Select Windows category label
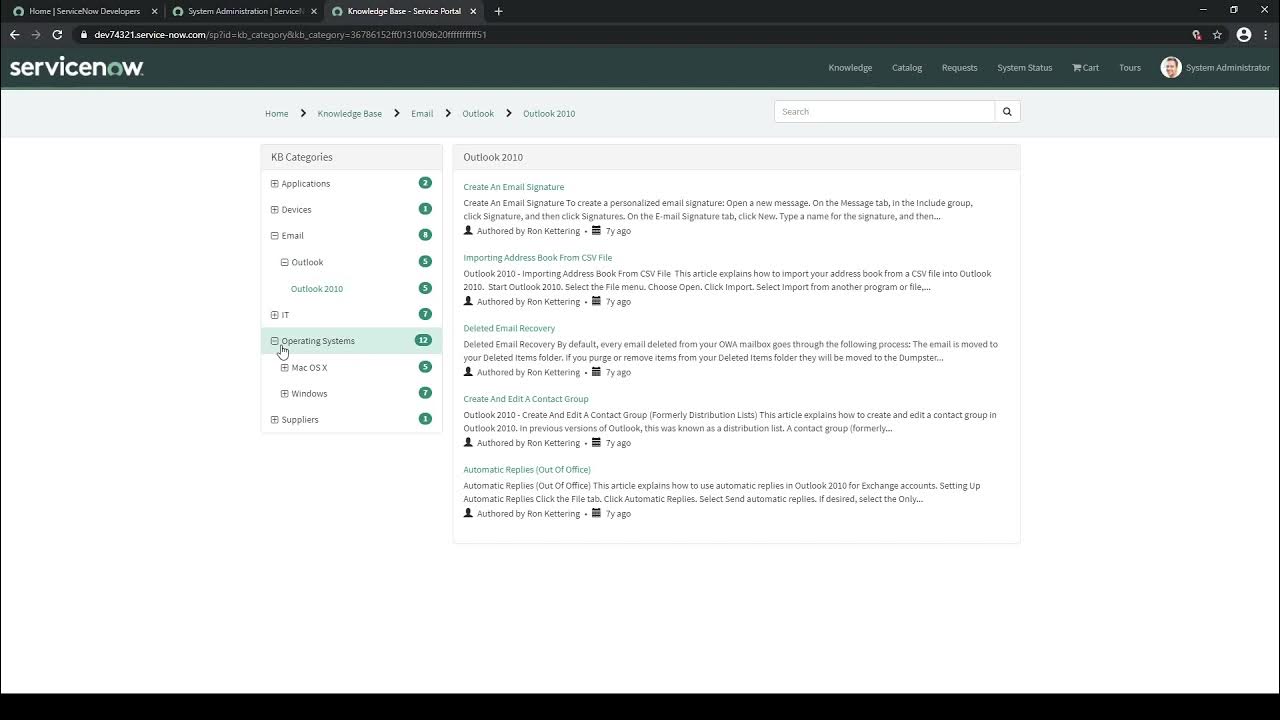The width and height of the screenshot is (1280, 720). [x=309, y=394]
